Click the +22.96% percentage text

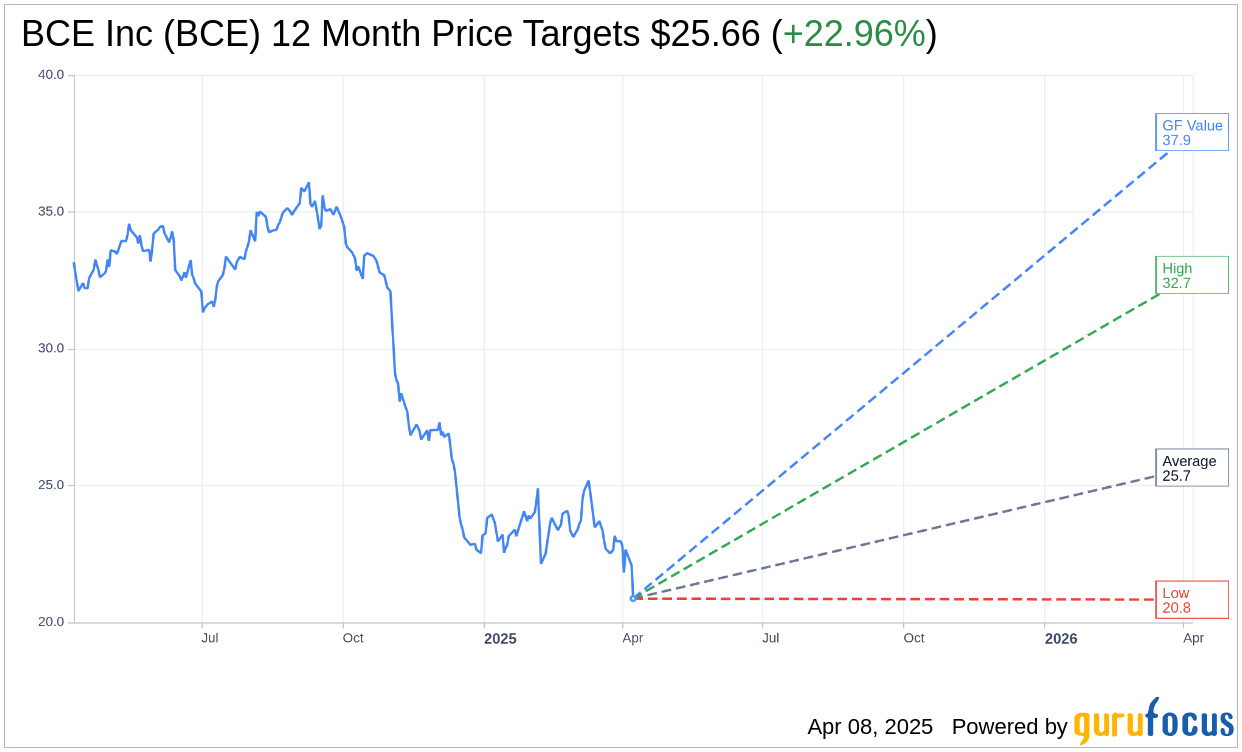854,34
